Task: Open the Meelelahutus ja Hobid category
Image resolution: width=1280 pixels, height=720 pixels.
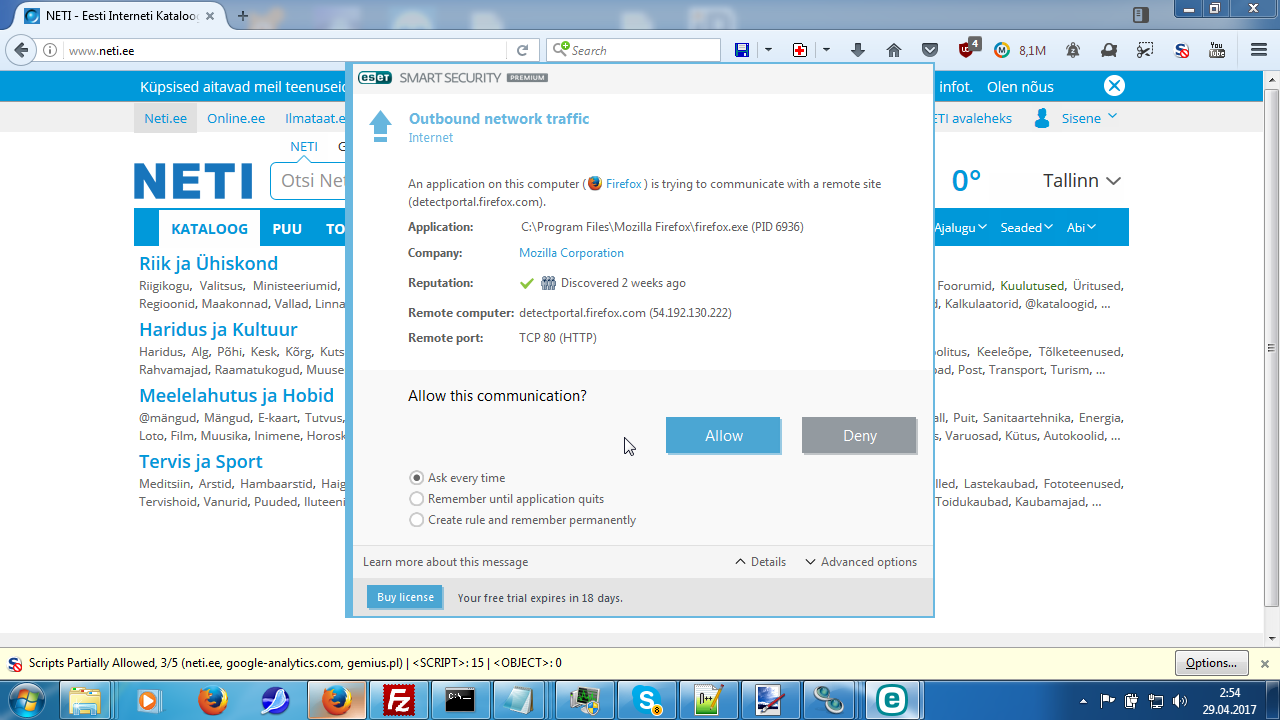Action: (237, 395)
